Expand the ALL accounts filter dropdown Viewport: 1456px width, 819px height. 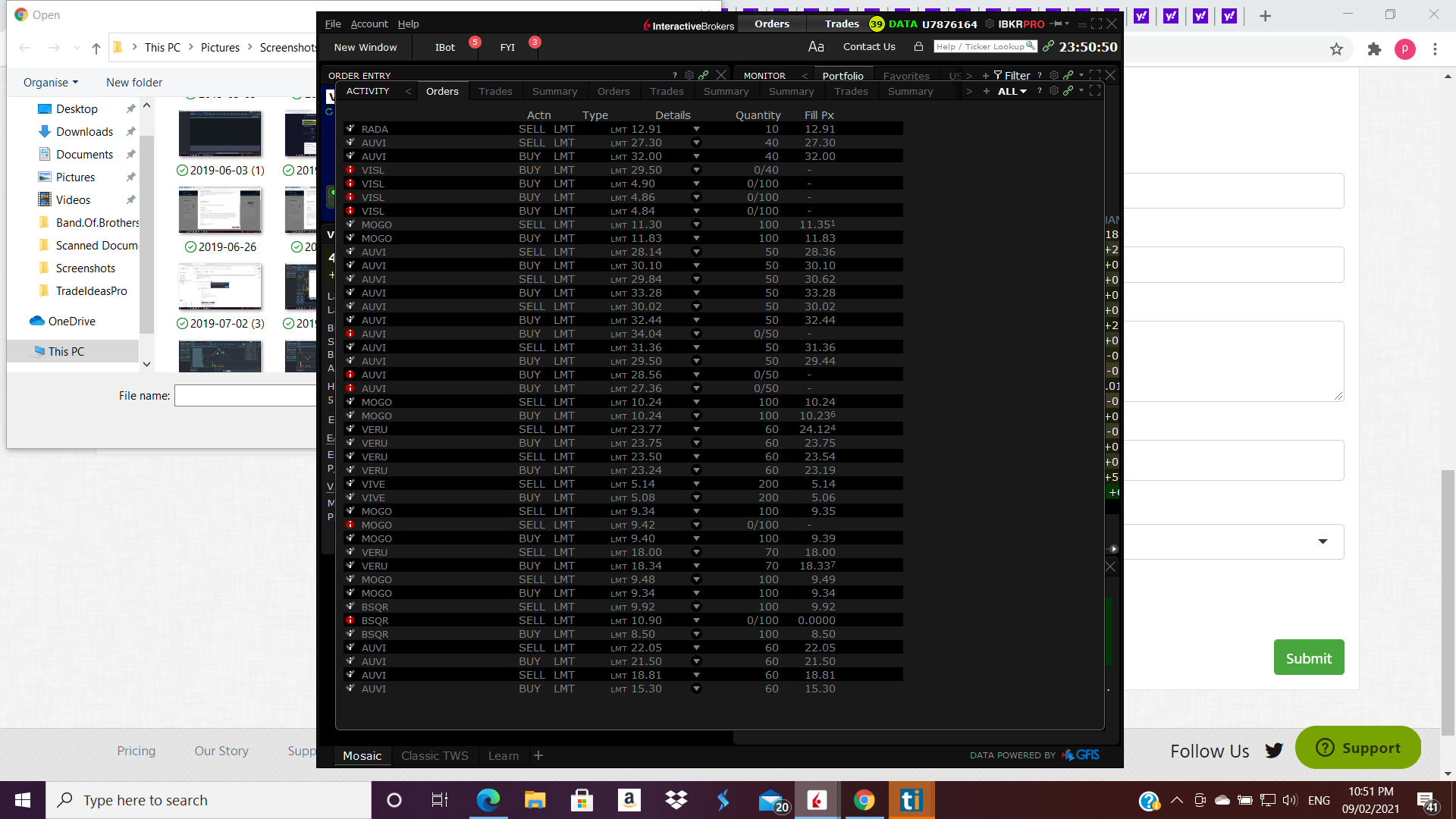pyautogui.click(x=1012, y=92)
